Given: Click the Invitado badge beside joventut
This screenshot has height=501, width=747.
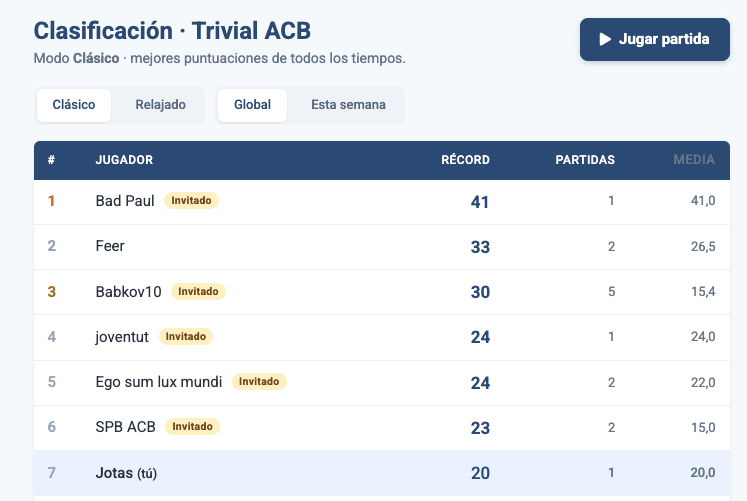Looking at the screenshot, I should (186, 337).
